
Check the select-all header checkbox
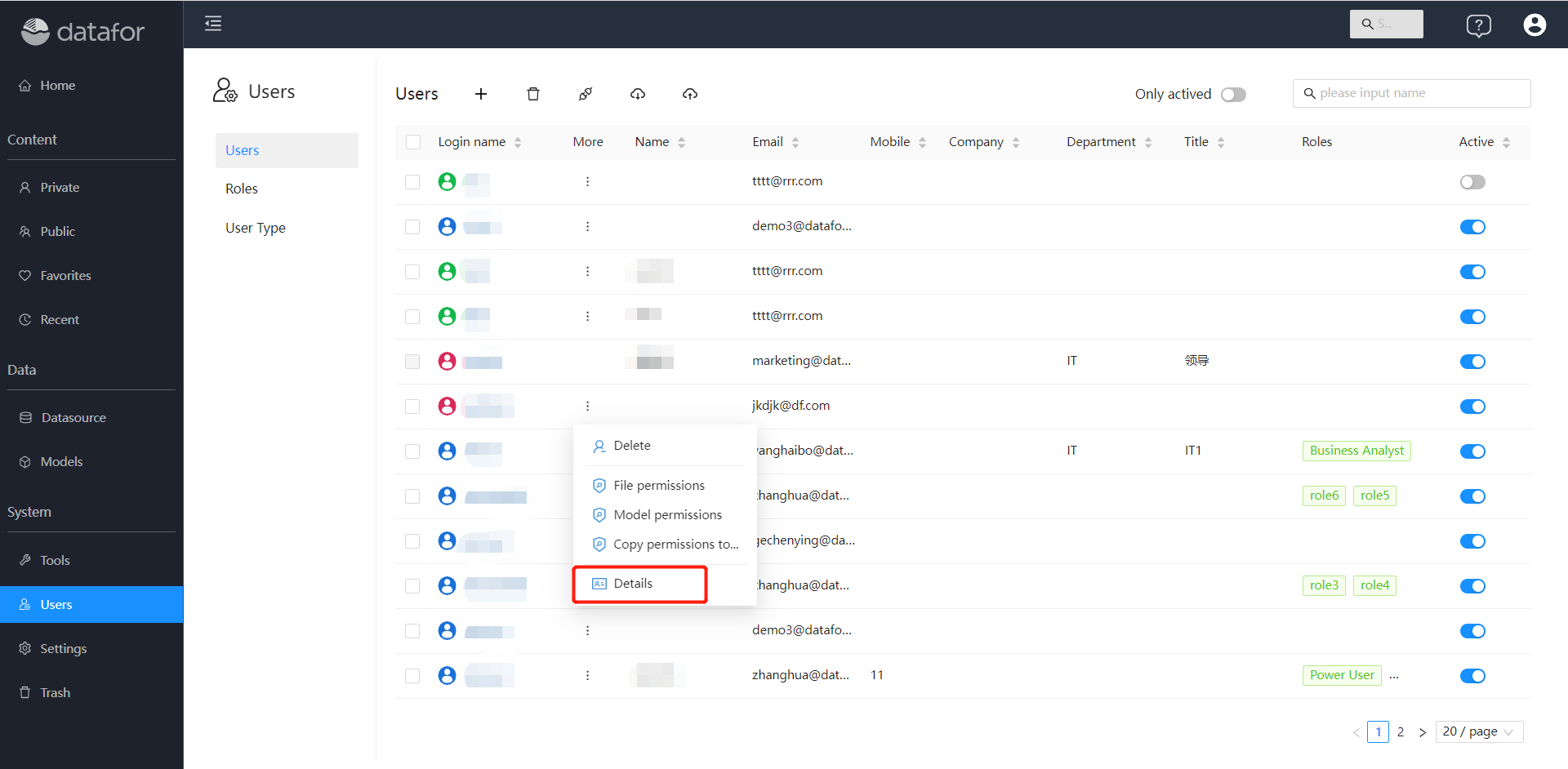pos(413,142)
